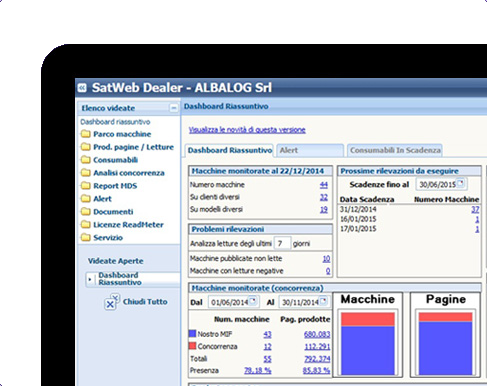Click the blue Nostro MIF legend swatch
487x386 pixels.
(x=192, y=333)
